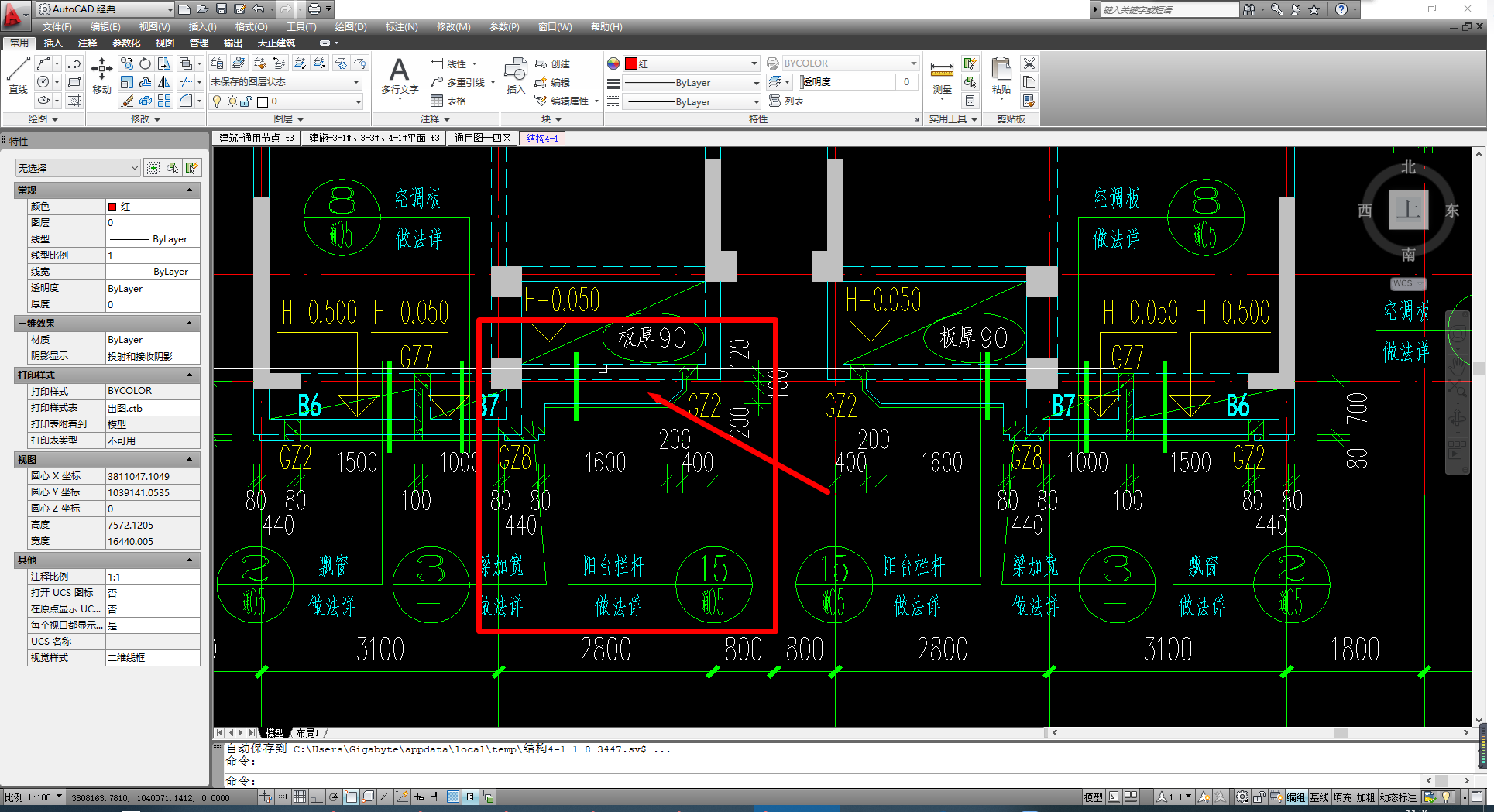Click the Copy clip icon

point(1029,82)
